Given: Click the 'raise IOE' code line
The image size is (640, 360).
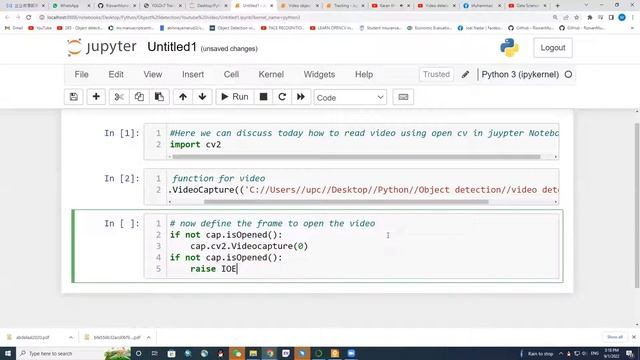Looking at the screenshot, I should point(213,269).
